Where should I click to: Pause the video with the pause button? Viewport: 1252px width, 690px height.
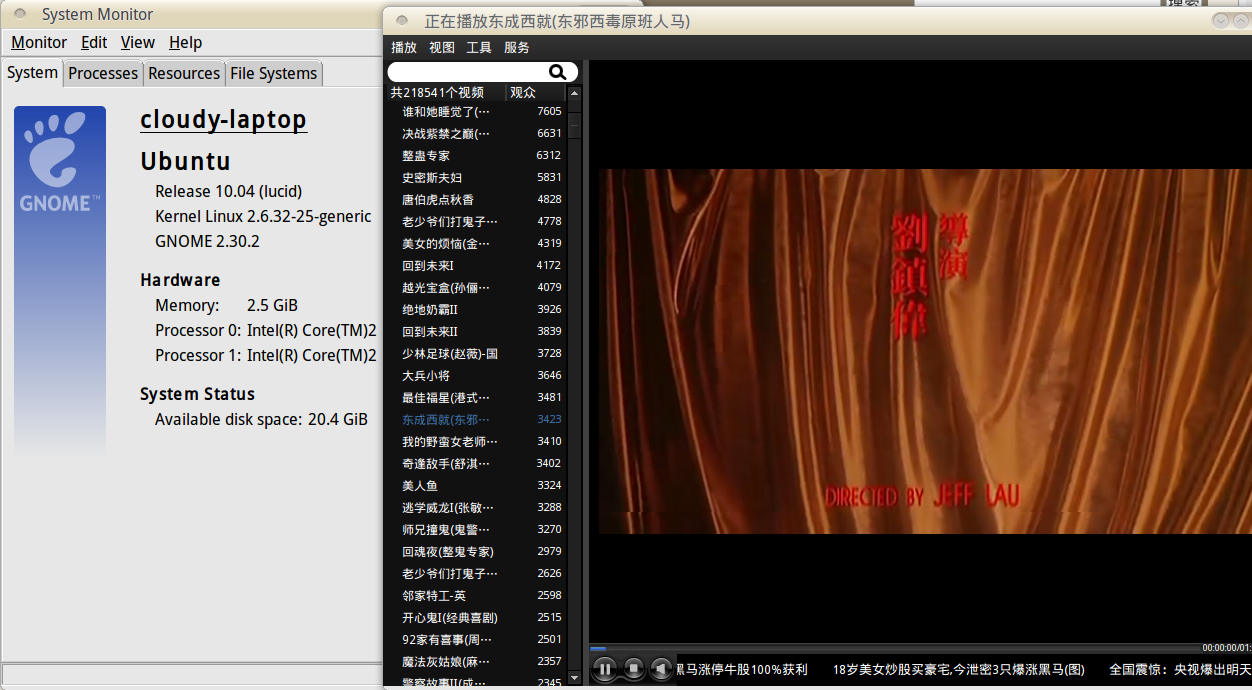click(604, 668)
